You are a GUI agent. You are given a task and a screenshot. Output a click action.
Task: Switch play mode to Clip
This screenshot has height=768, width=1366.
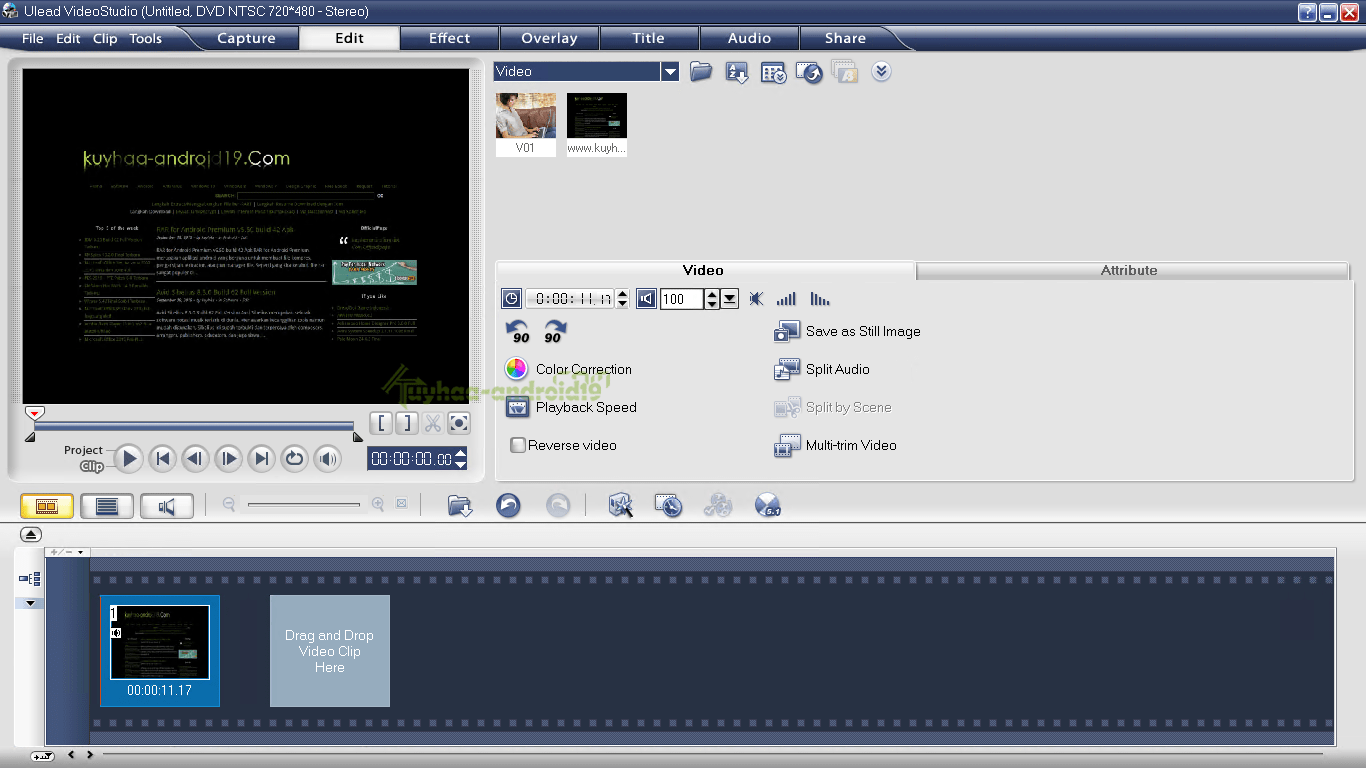(x=92, y=466)
